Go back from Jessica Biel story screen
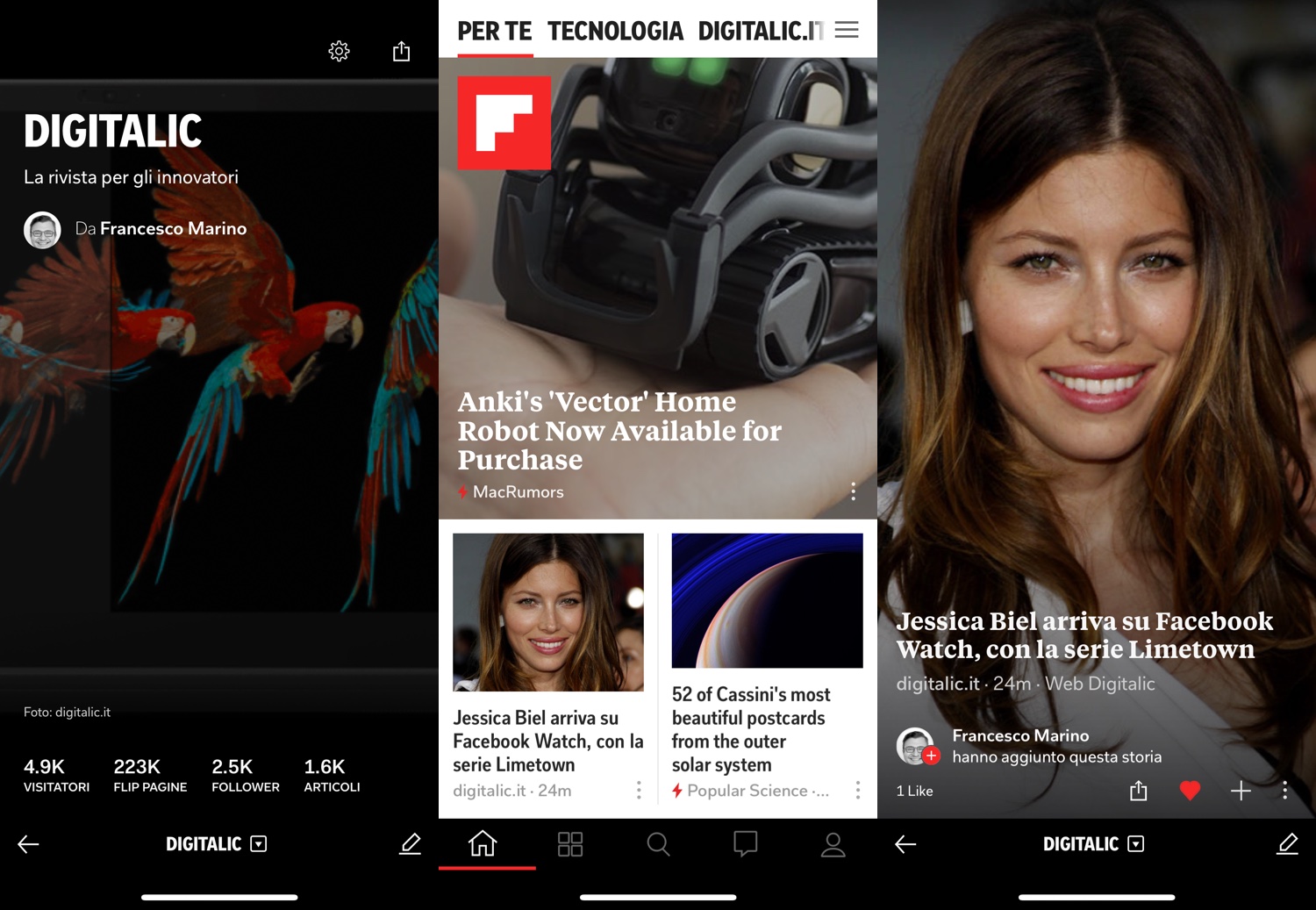The height and width of the screenshot is (910, 1316). click(905, 844)
